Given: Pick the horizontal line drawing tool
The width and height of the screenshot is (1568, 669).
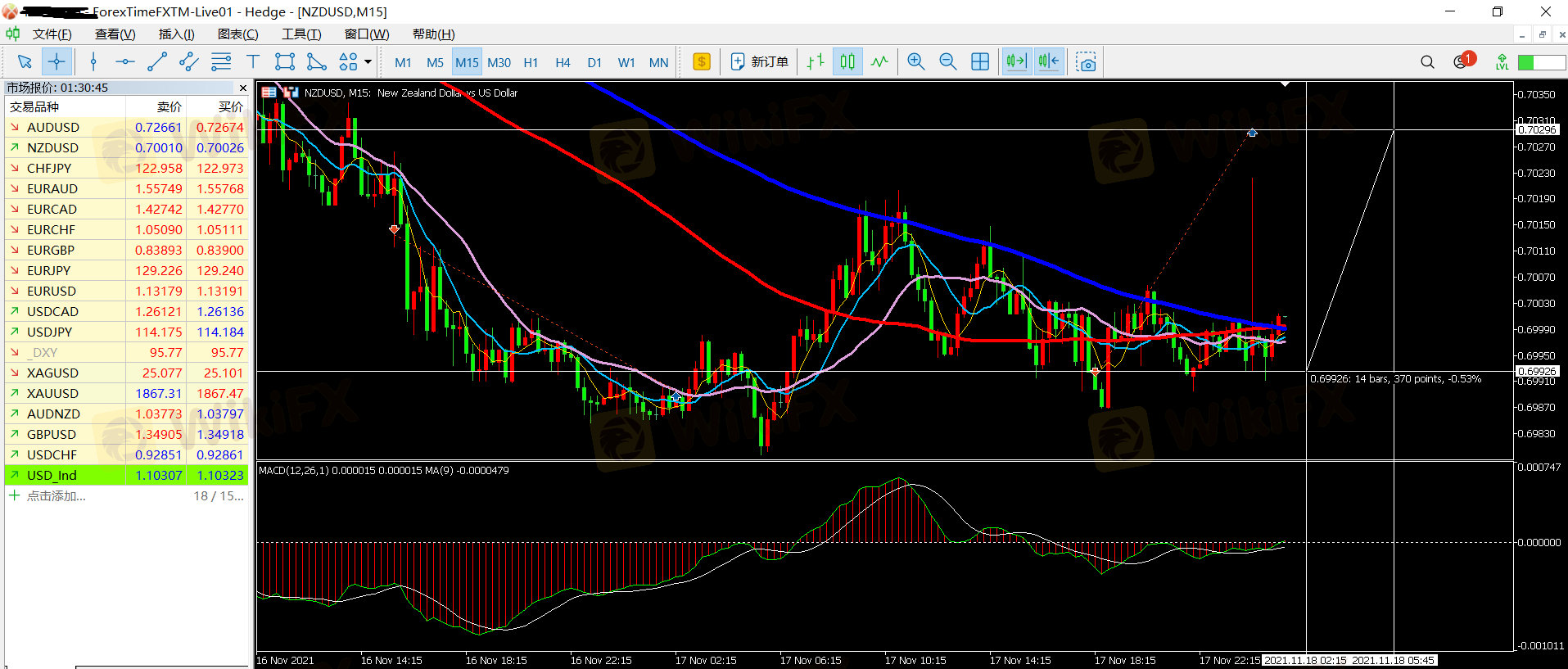Looking at the screenshot, I should click(x=125, y=62).
